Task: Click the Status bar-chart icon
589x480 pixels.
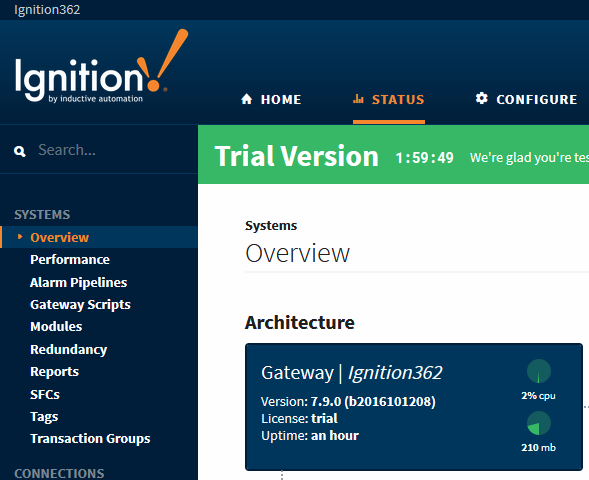Action: 358,99
